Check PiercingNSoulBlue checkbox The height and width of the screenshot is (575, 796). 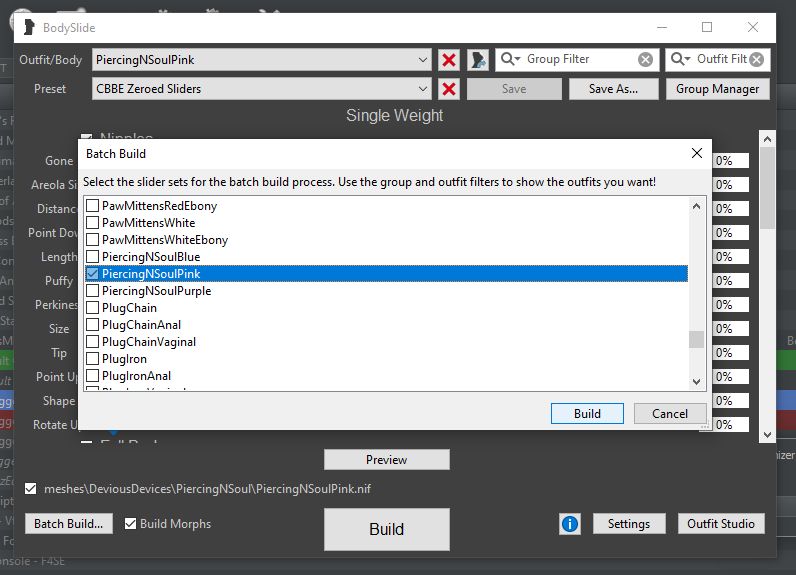(x=92, y=257)
